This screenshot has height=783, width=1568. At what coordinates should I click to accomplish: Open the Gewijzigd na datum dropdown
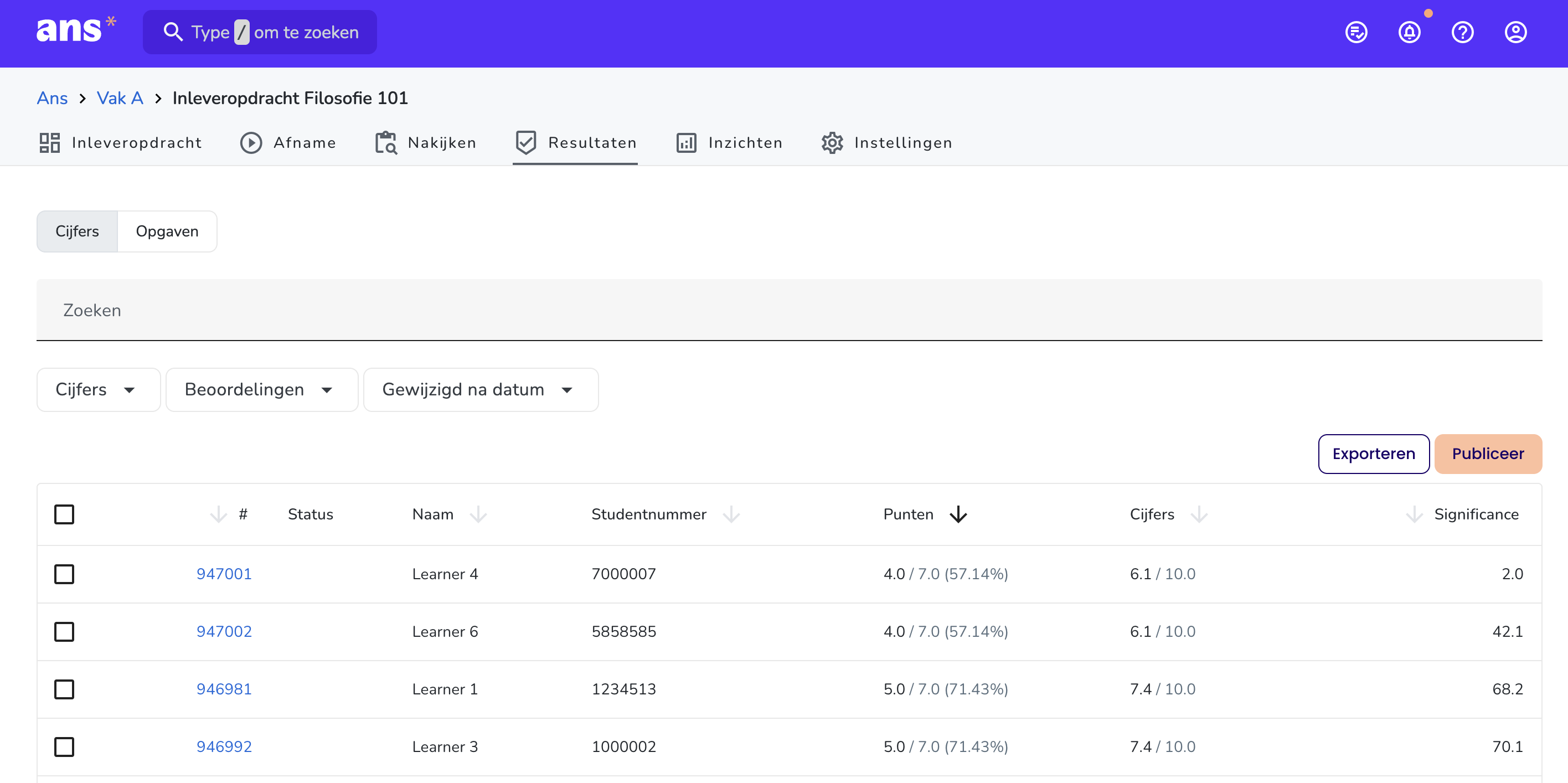click(481, 390)
